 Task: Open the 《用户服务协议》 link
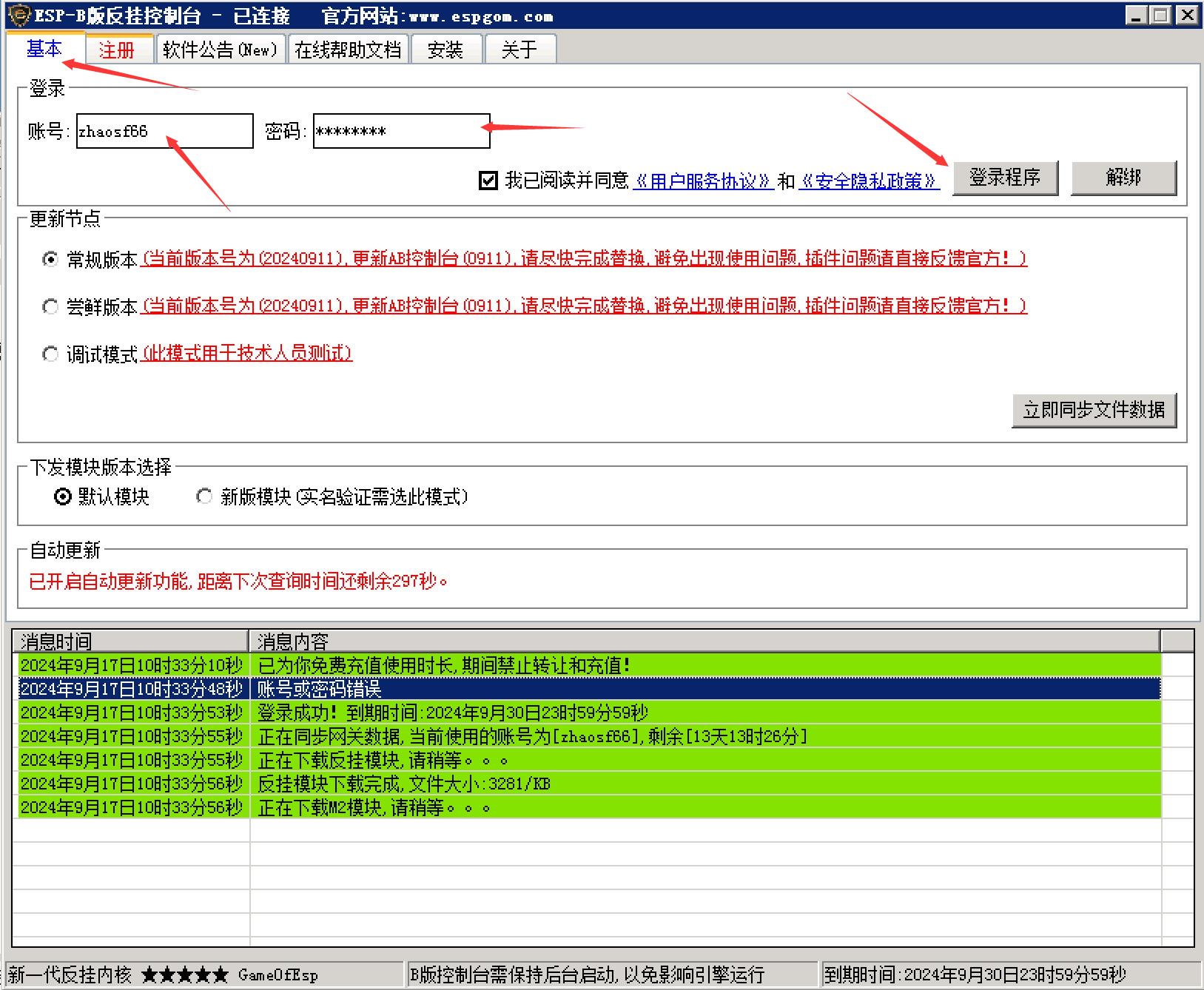click(704, 181)
